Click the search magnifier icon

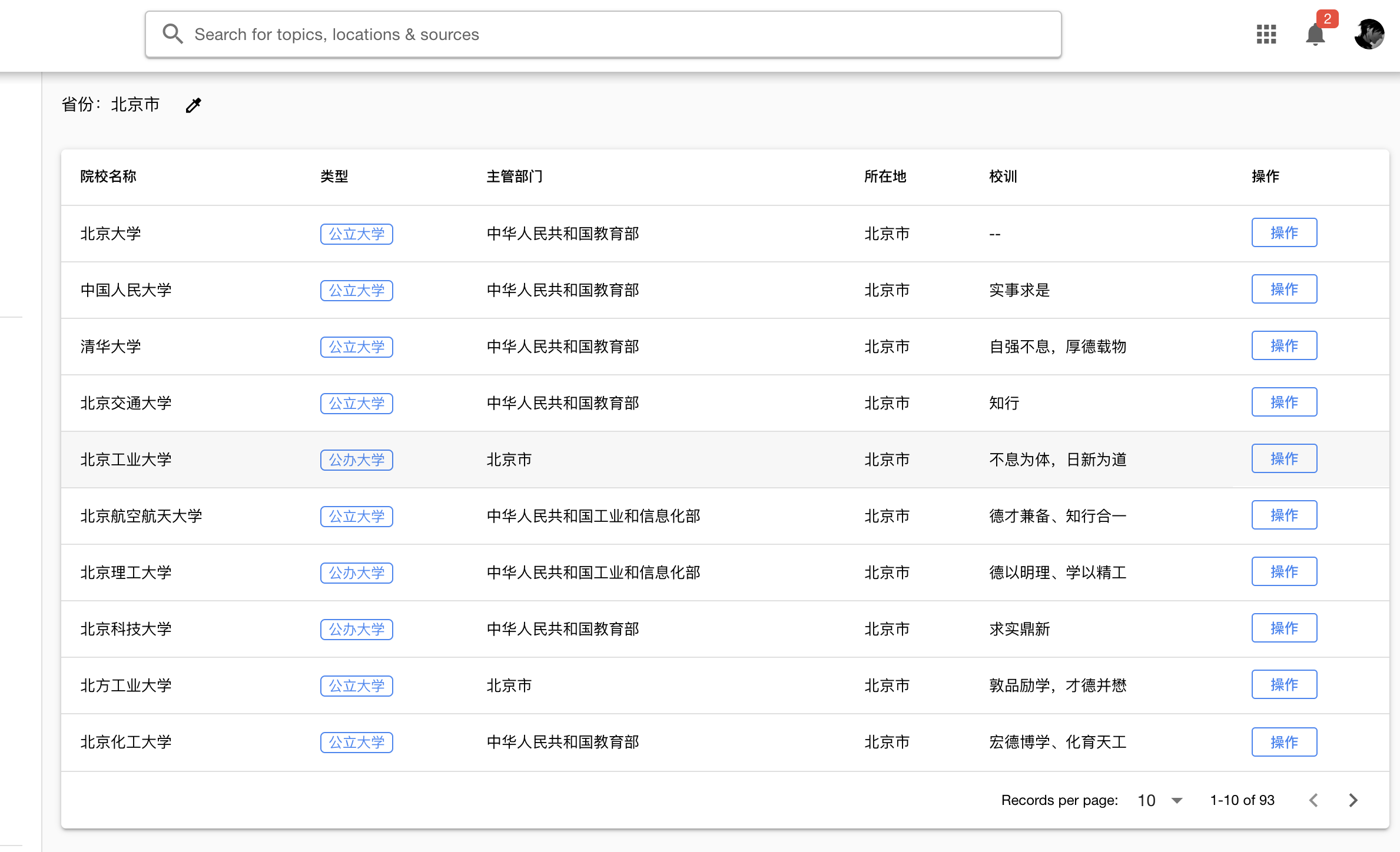(172, 34)
